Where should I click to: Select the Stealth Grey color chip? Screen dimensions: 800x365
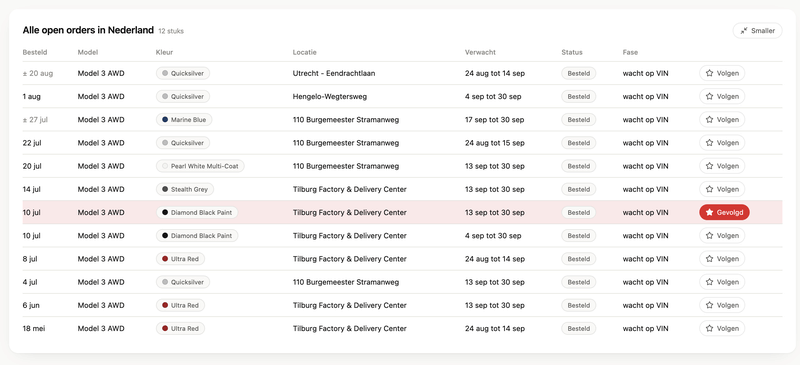[x=185, y=189]
